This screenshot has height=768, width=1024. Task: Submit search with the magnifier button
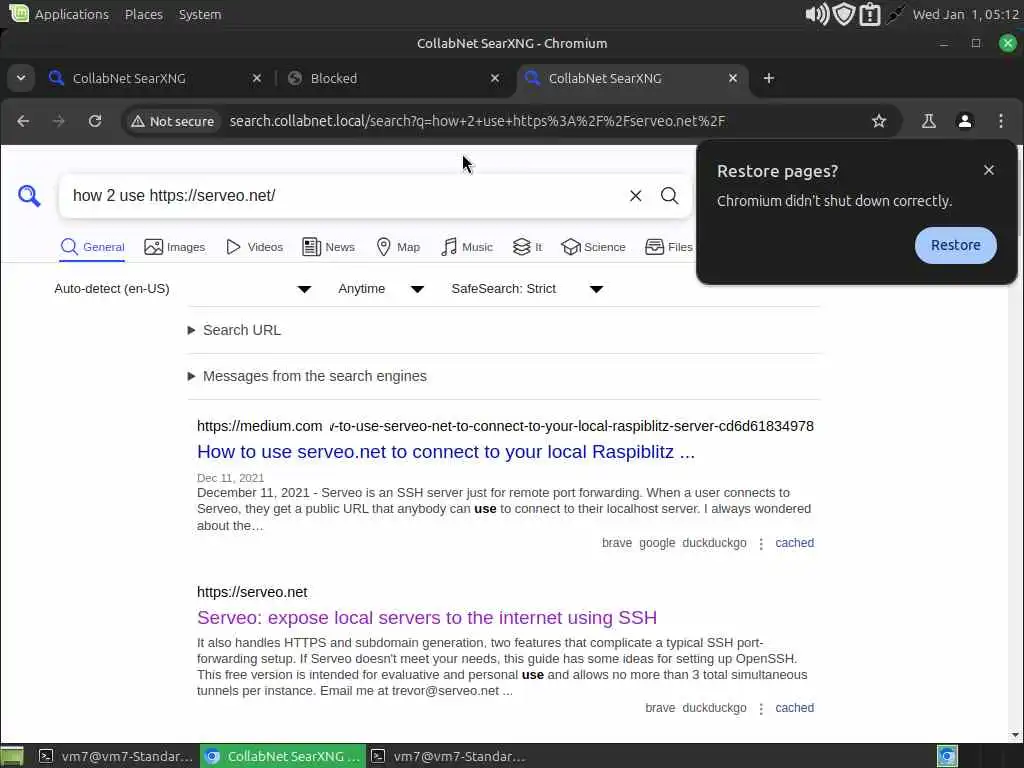pos(669,195)
